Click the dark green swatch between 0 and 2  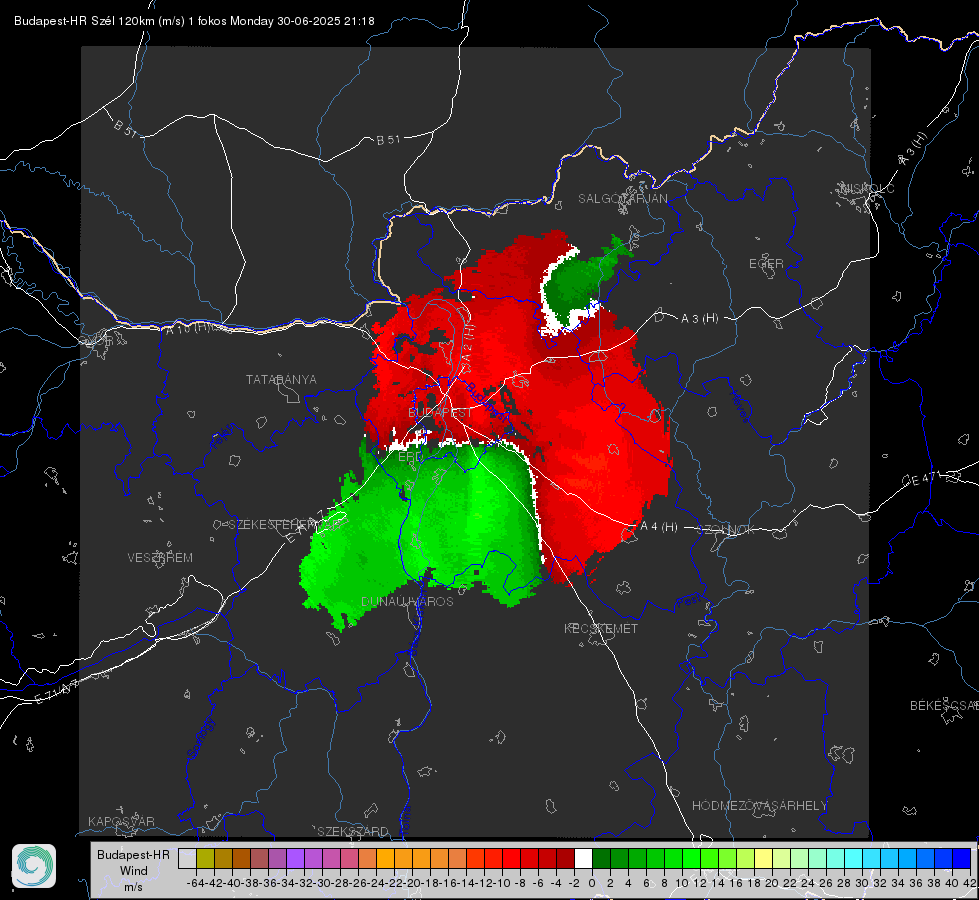click(601, 858)
